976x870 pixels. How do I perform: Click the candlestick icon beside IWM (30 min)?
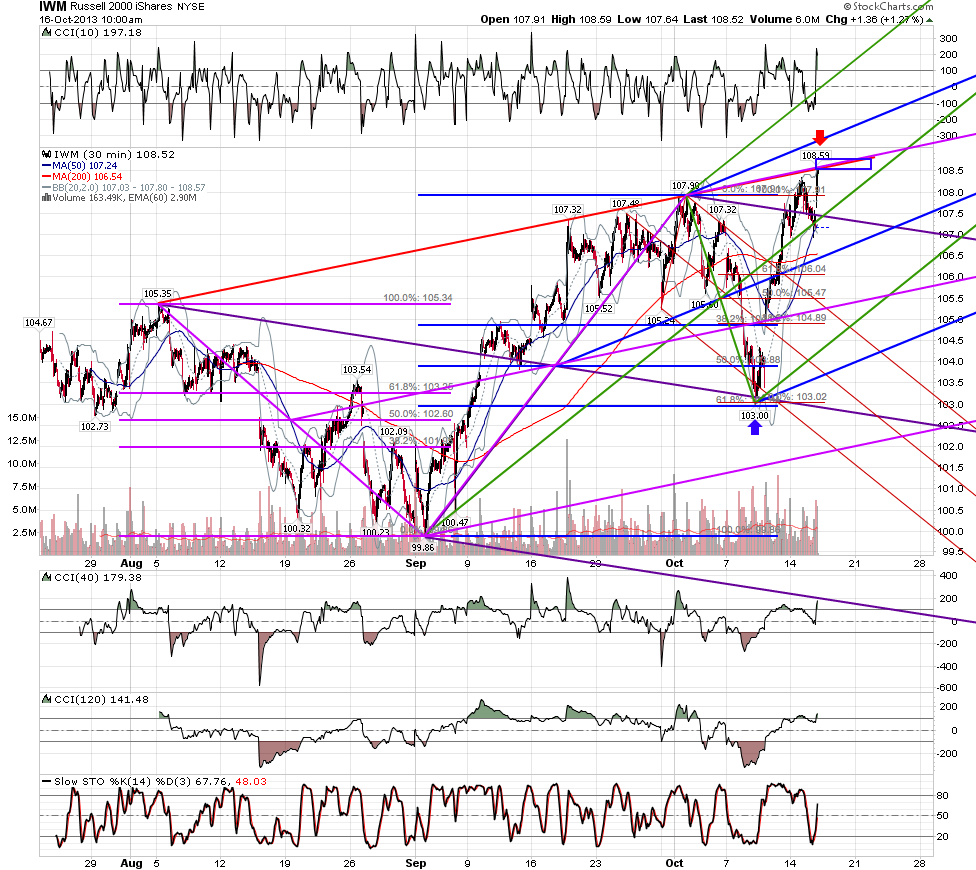point(46,154)
